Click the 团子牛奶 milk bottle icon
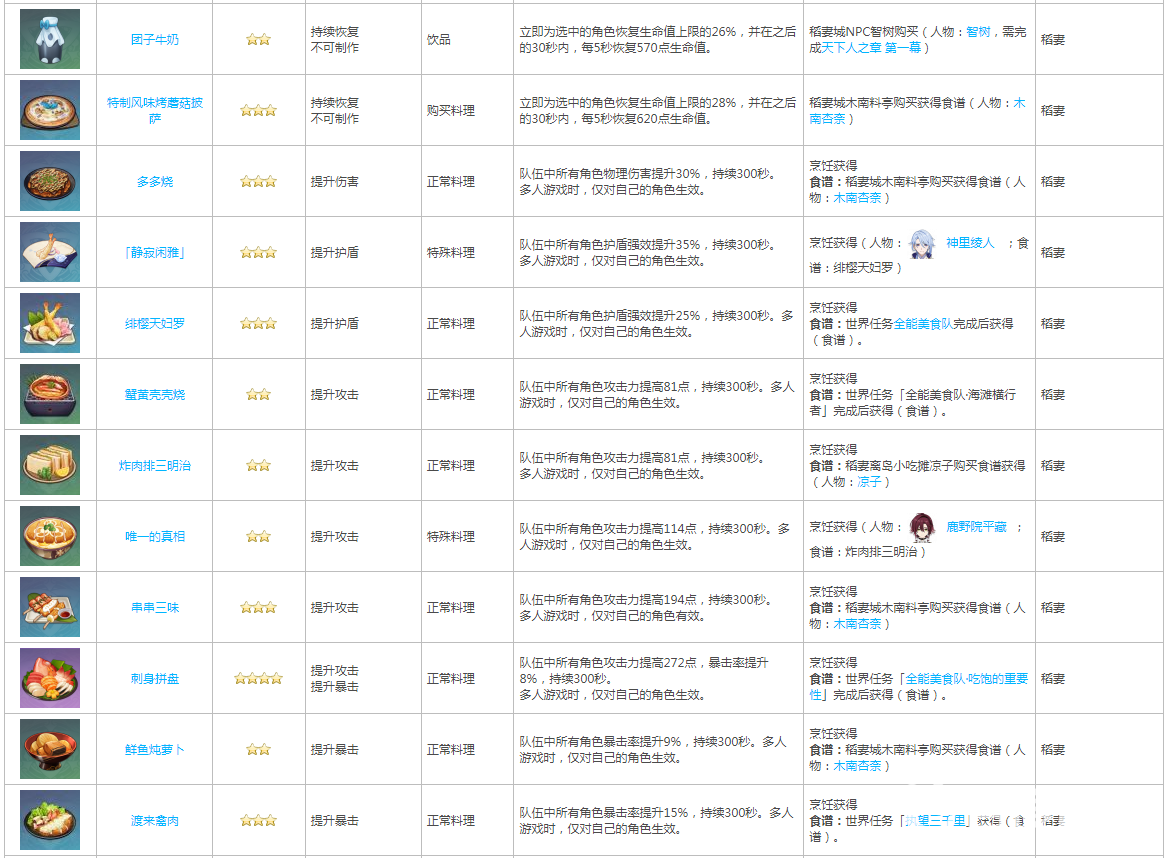 [x=49, y=40]
